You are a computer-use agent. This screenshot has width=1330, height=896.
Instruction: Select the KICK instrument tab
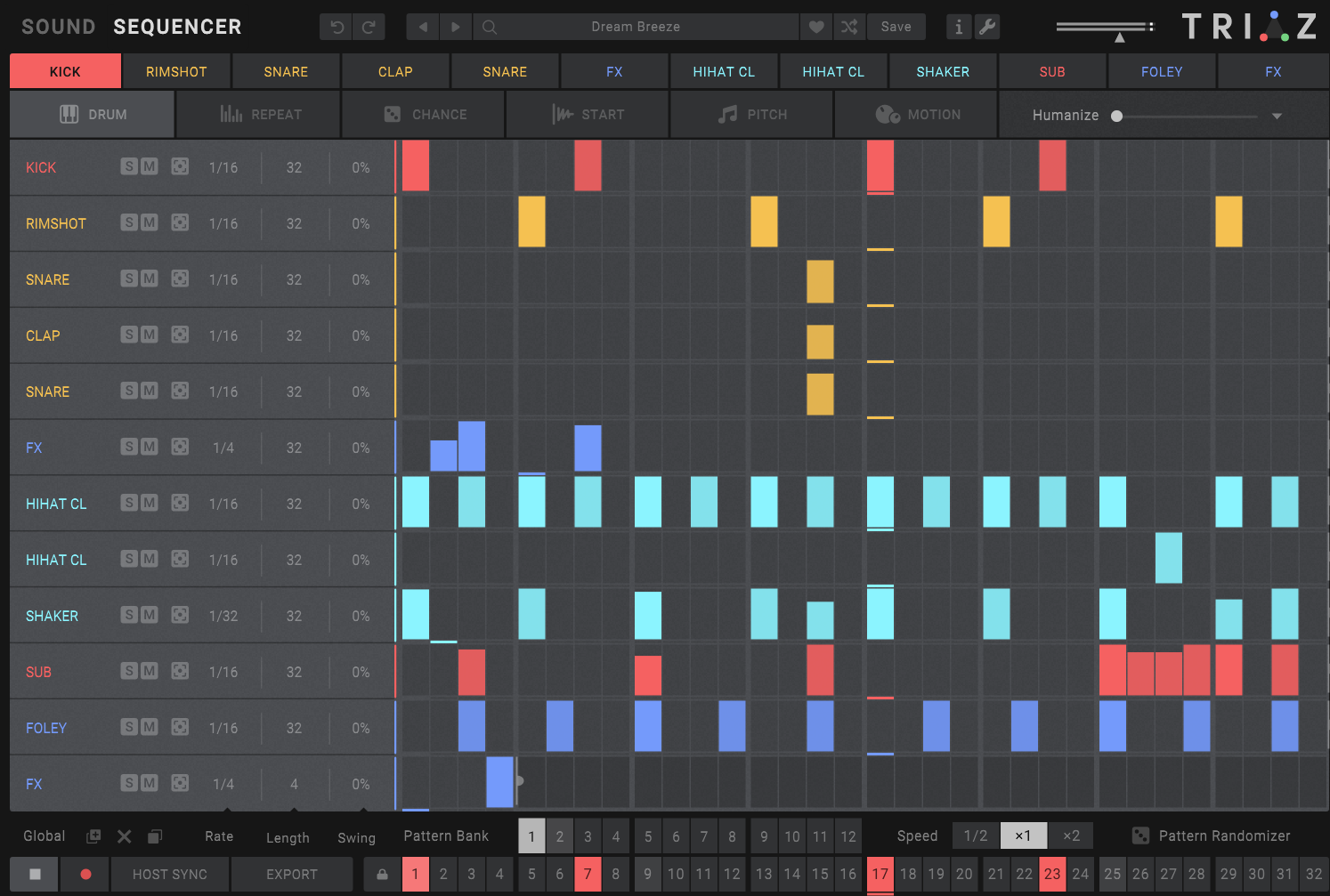pos(65,71)
